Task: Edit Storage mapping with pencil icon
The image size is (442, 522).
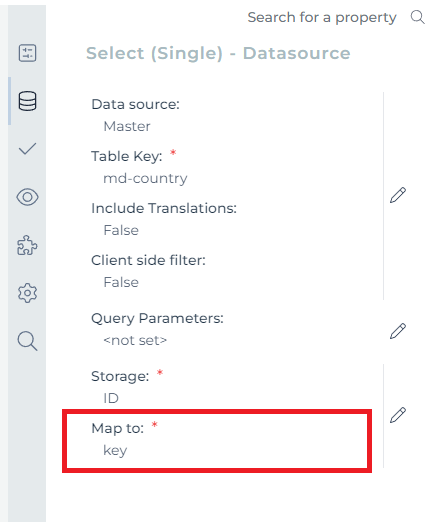Action: tap(398, 415)
